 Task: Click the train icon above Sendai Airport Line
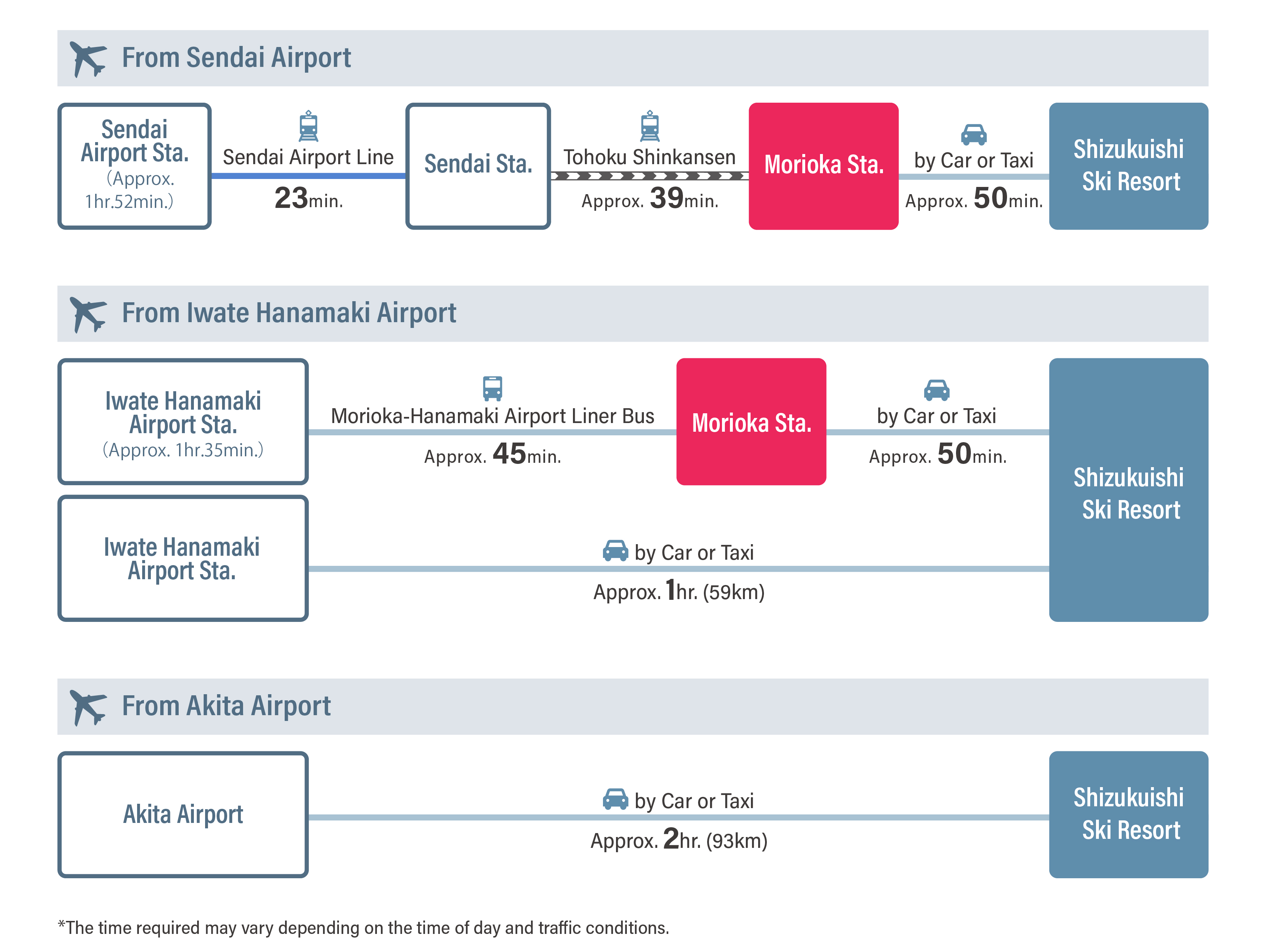click(309, 127)
